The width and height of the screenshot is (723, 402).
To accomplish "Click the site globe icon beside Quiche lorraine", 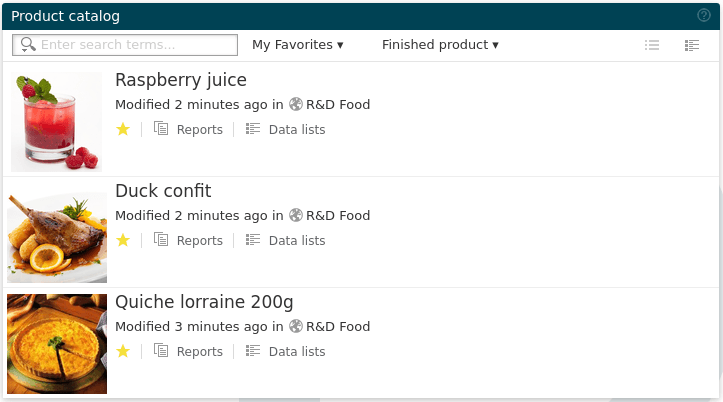I will click(295, 326).
